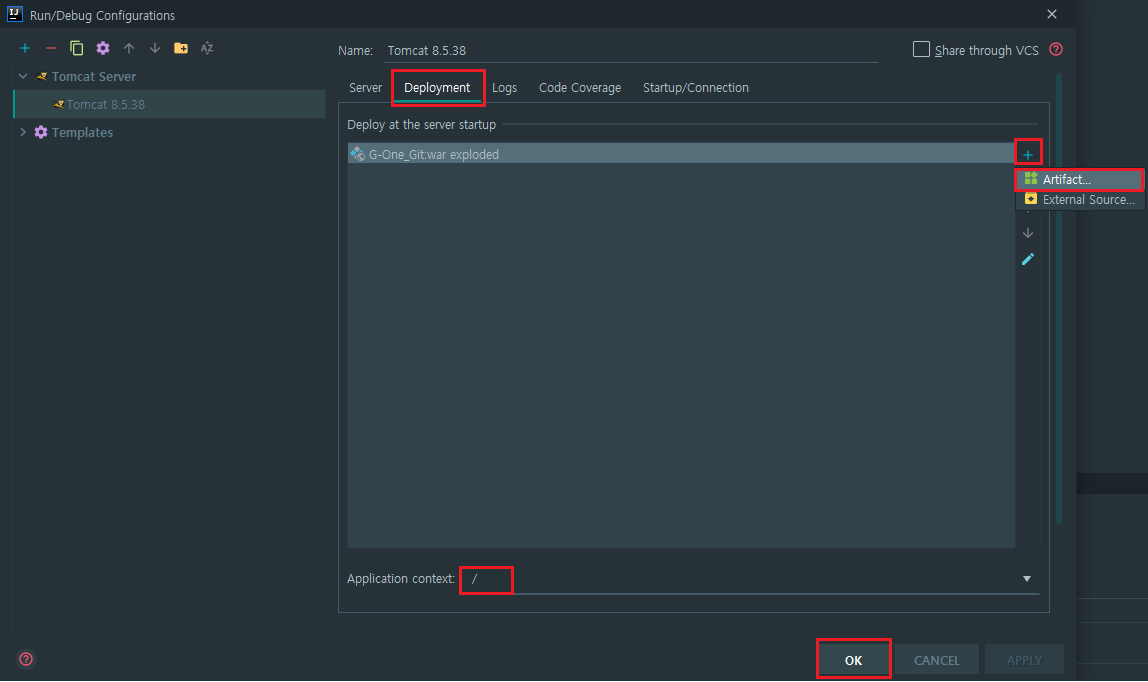Move configuration up arrow in toolbar
Viewport: 1148px width, 682px height.
pyautogui.click(x=129, y=48)
